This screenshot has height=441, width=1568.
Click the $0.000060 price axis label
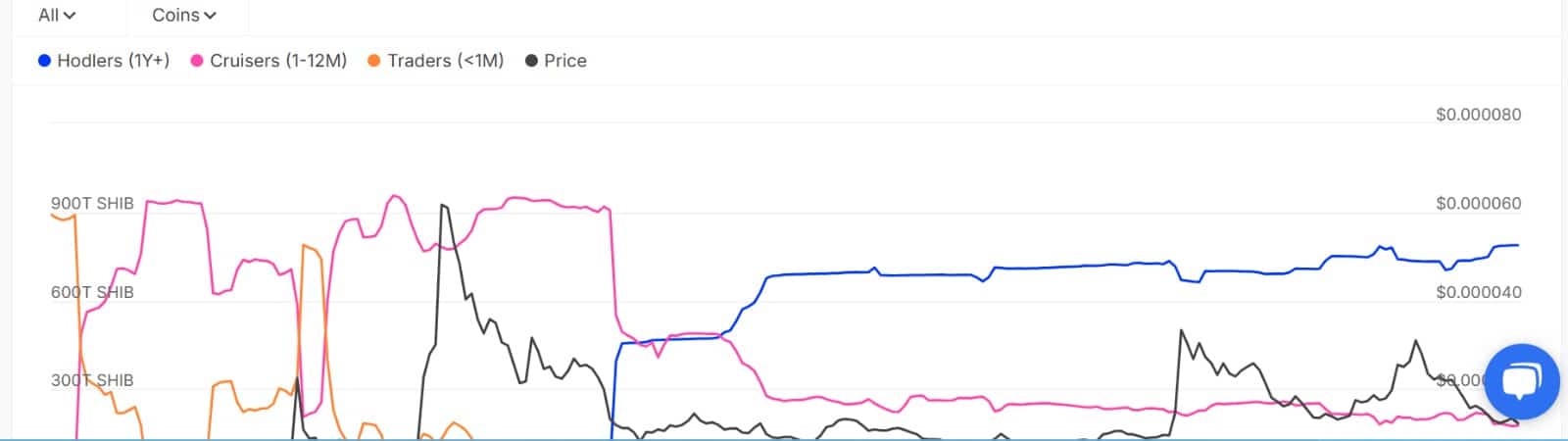tap(1478, 204)
